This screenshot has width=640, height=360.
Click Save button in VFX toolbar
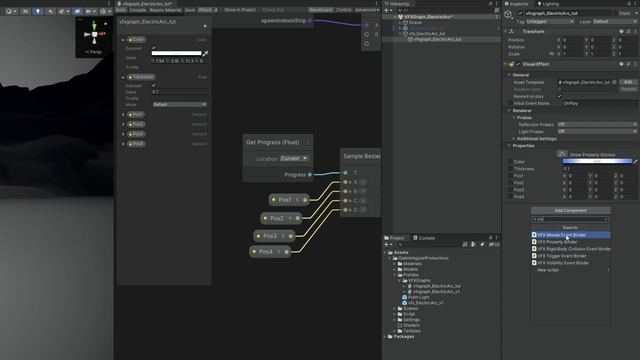[190, 10]
